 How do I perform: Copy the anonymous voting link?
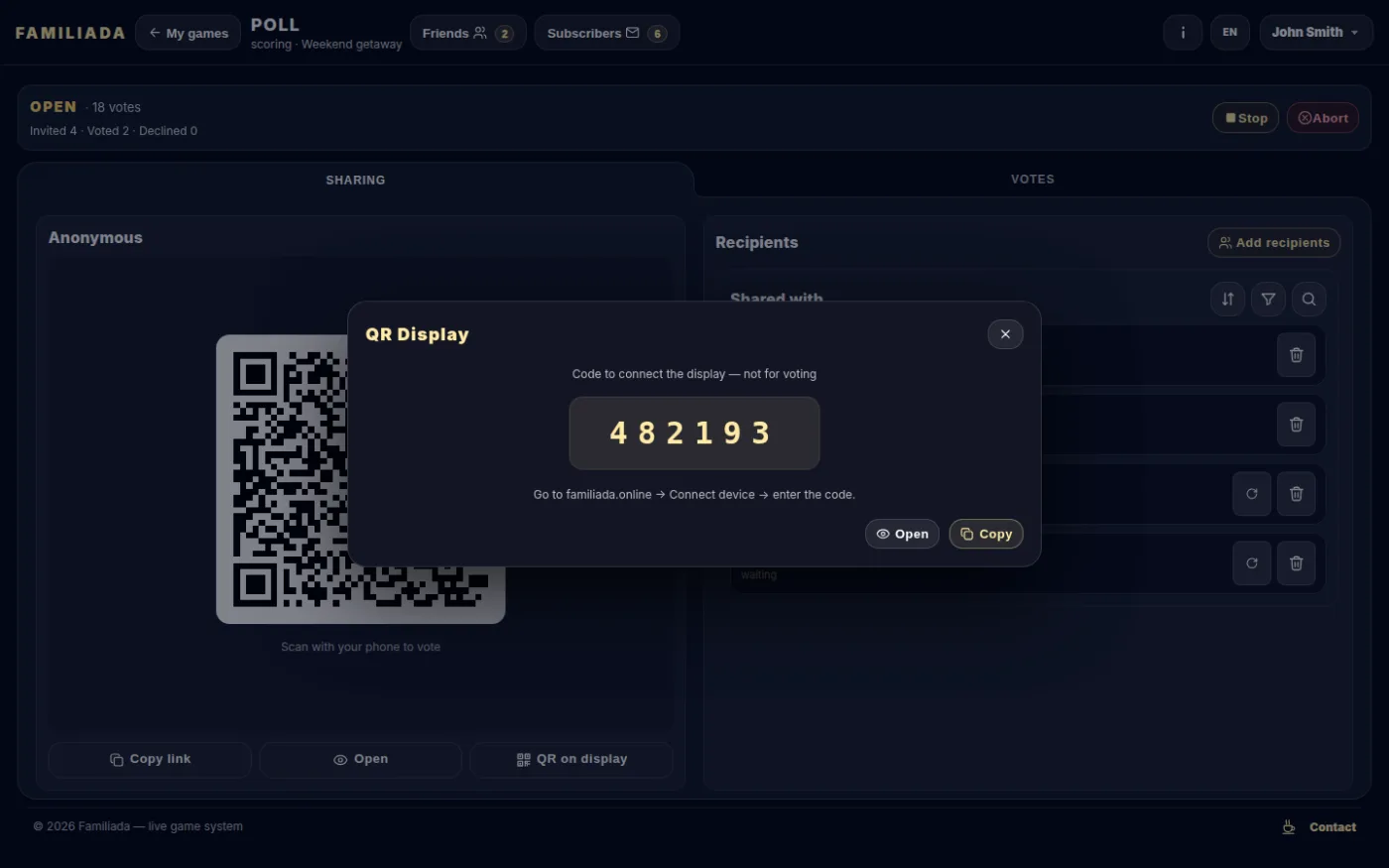[x=150, y=760]
